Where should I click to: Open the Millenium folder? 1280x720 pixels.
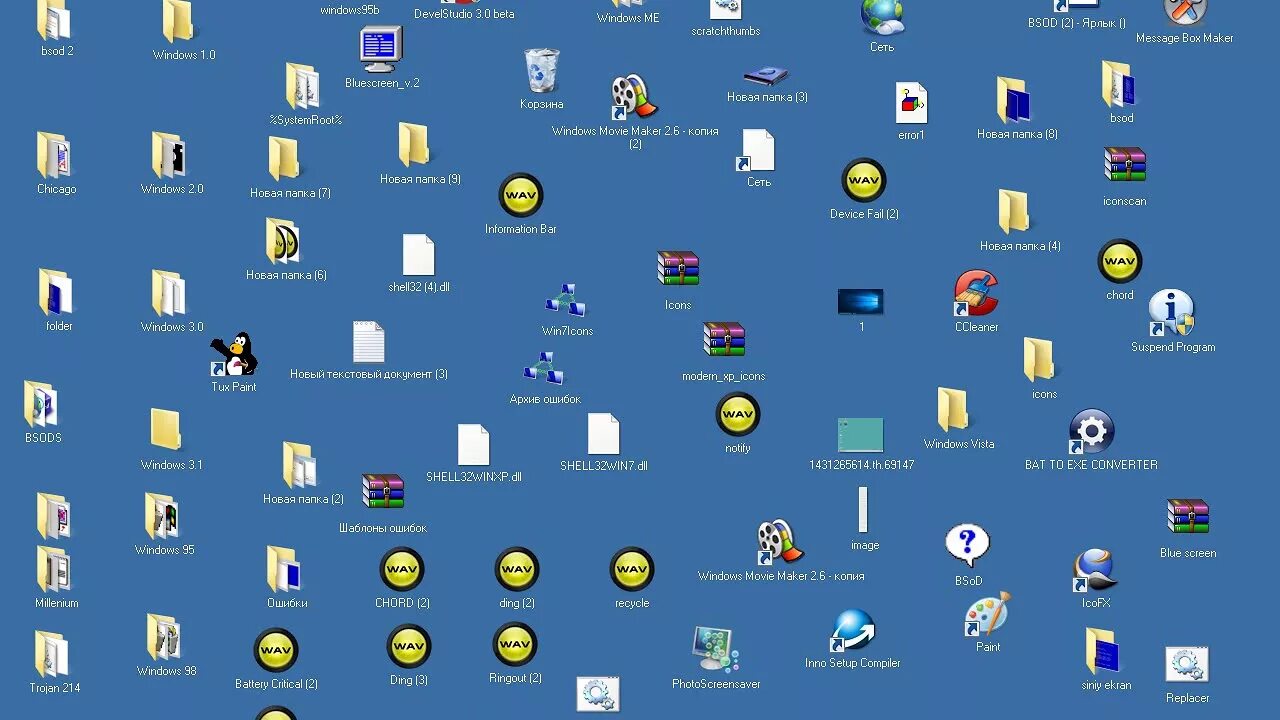click(x=55, y=570)
